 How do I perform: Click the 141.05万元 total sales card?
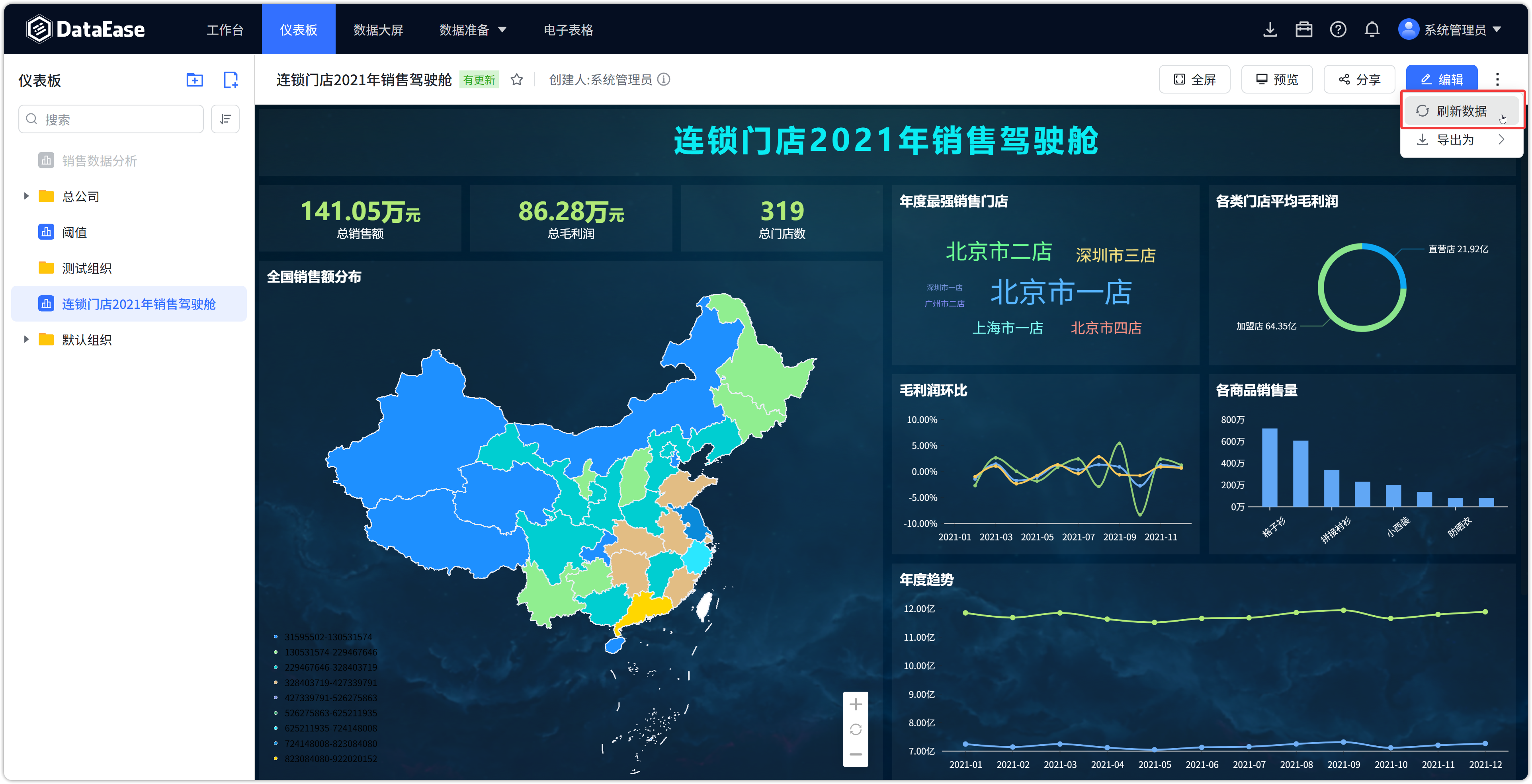[x=360, y=218]
